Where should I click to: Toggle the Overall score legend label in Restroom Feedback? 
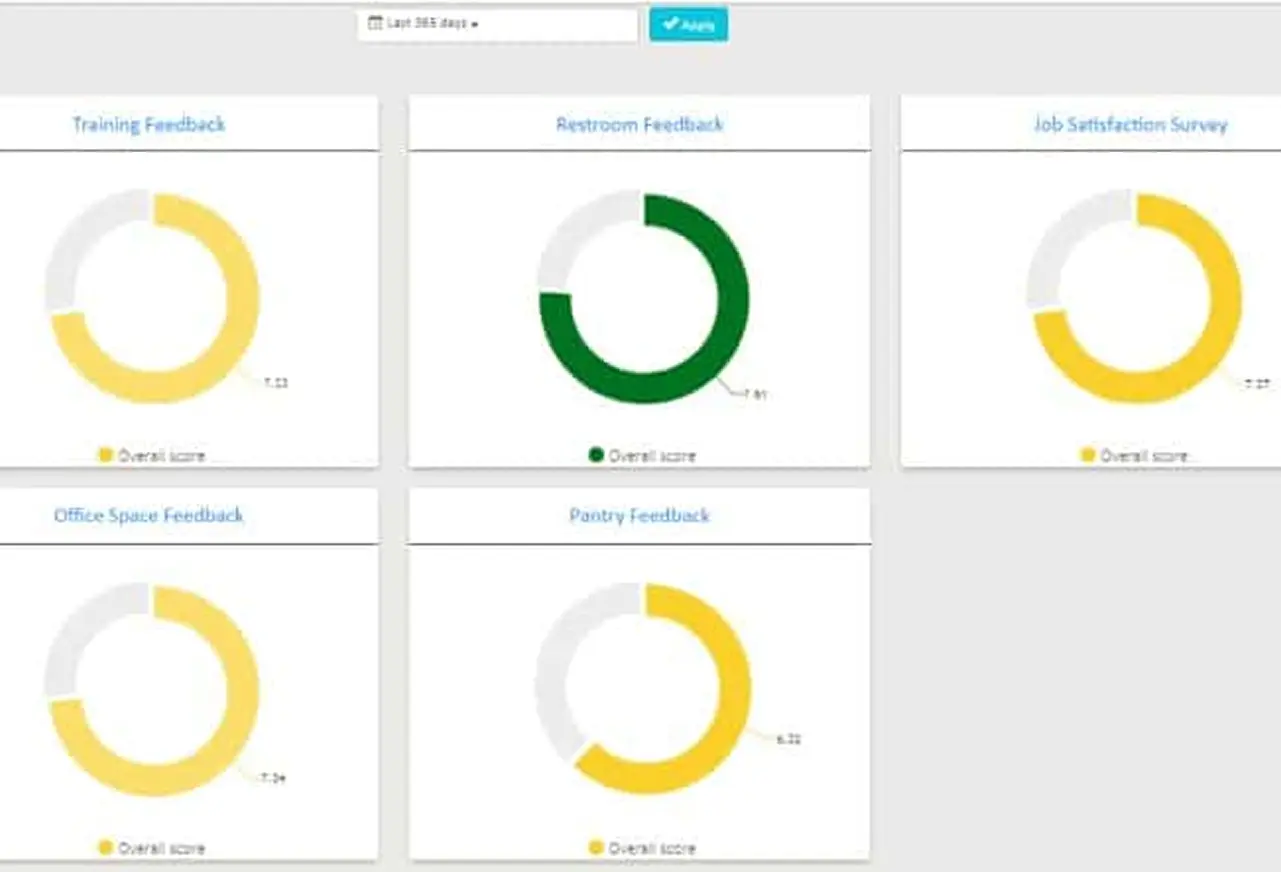[x=652, y=456]
